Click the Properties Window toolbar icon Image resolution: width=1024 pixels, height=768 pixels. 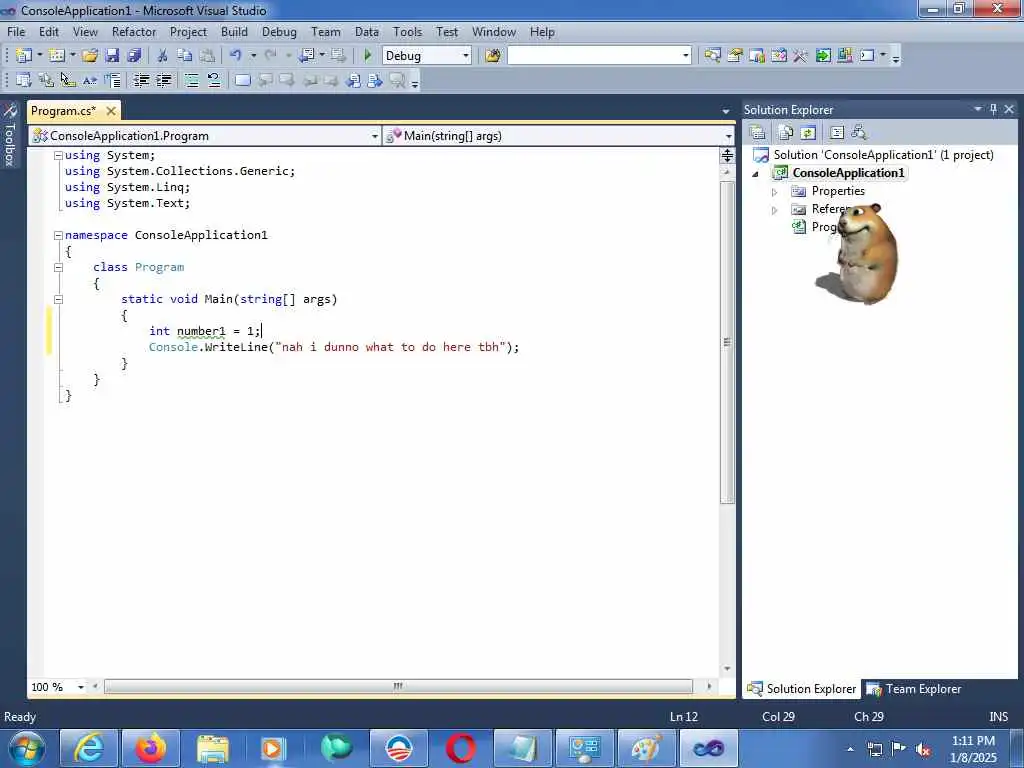(x=735, y=56)
